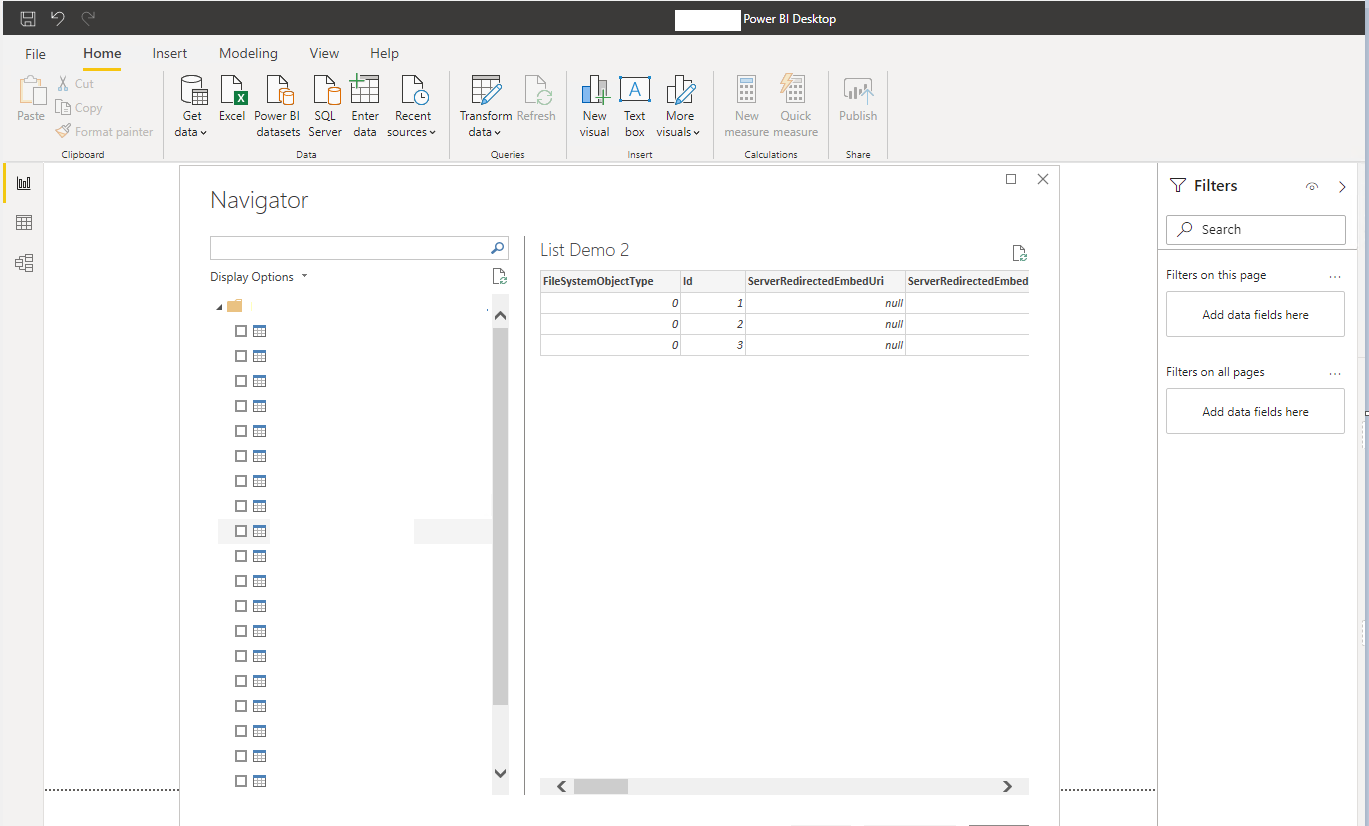The height and width of the screenshot is (826, 1369).
Task: Click the refresh preview icon above the table
Action: tap(1019, 253)
